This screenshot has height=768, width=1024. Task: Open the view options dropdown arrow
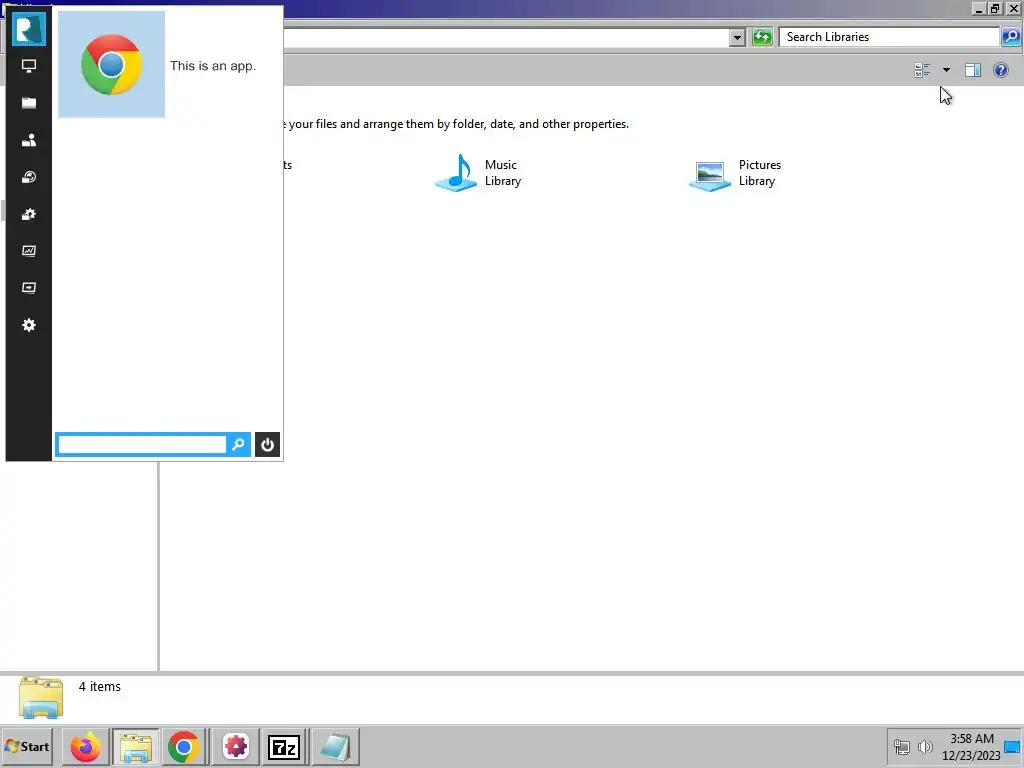coord(946,70)
